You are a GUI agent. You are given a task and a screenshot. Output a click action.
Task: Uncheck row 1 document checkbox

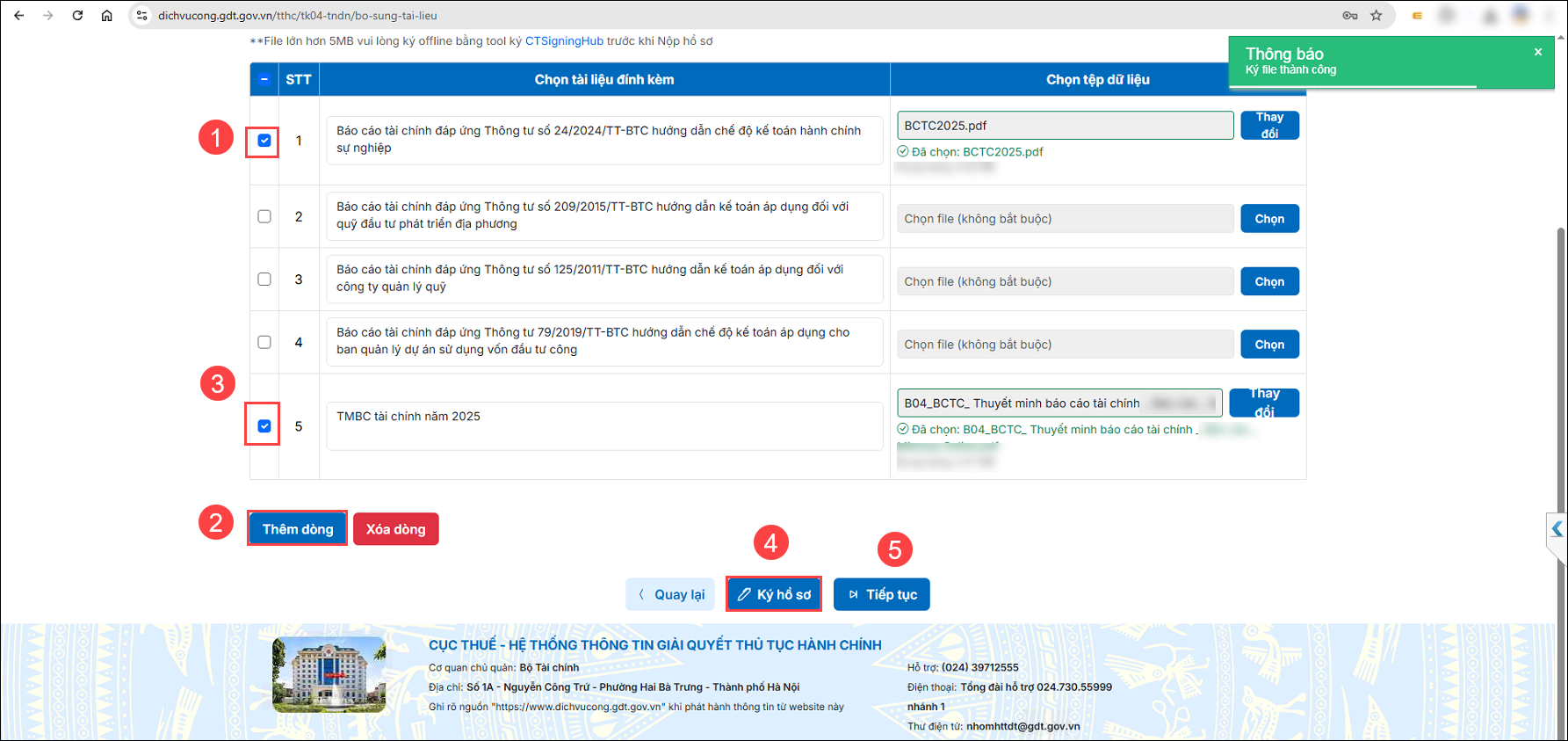click(x=264, y=141)
